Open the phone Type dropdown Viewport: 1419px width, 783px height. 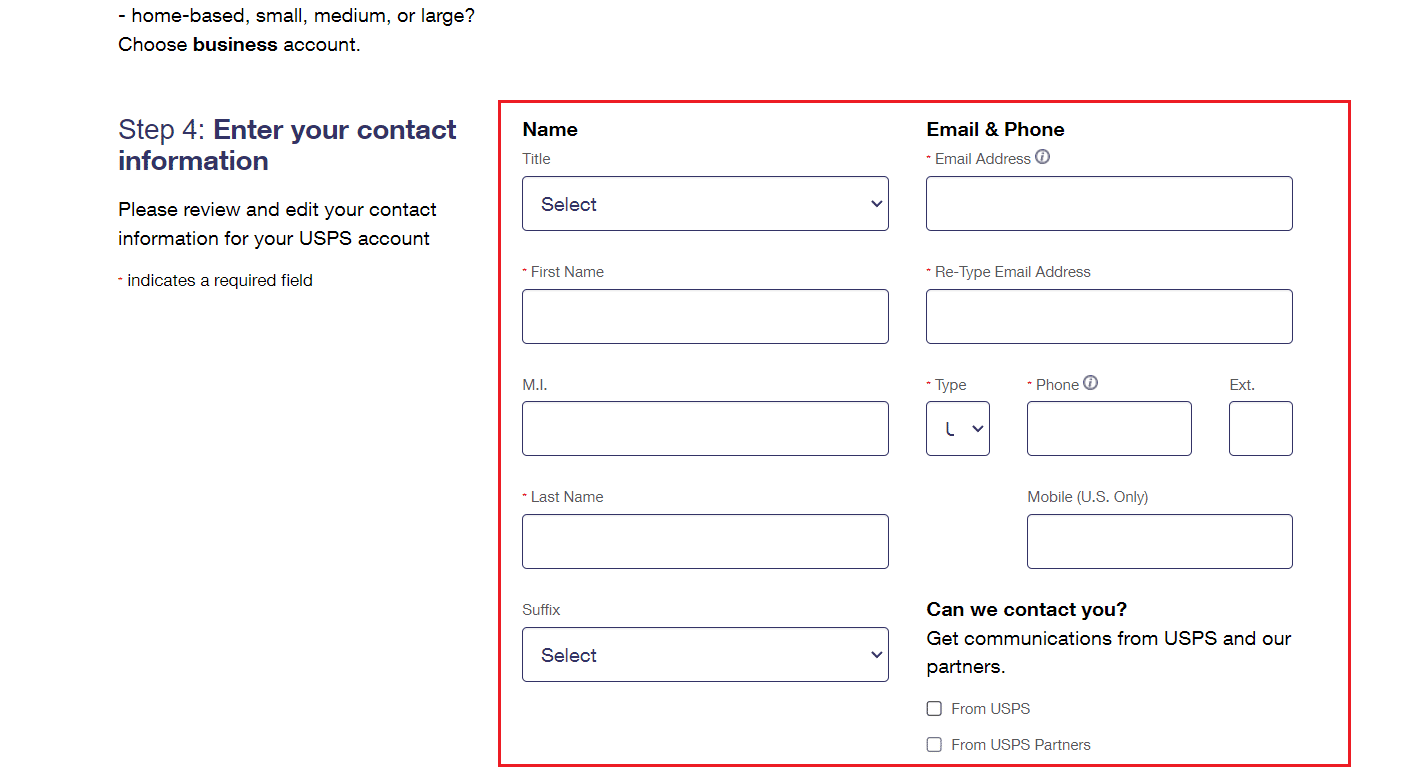[x=957, y=428]
